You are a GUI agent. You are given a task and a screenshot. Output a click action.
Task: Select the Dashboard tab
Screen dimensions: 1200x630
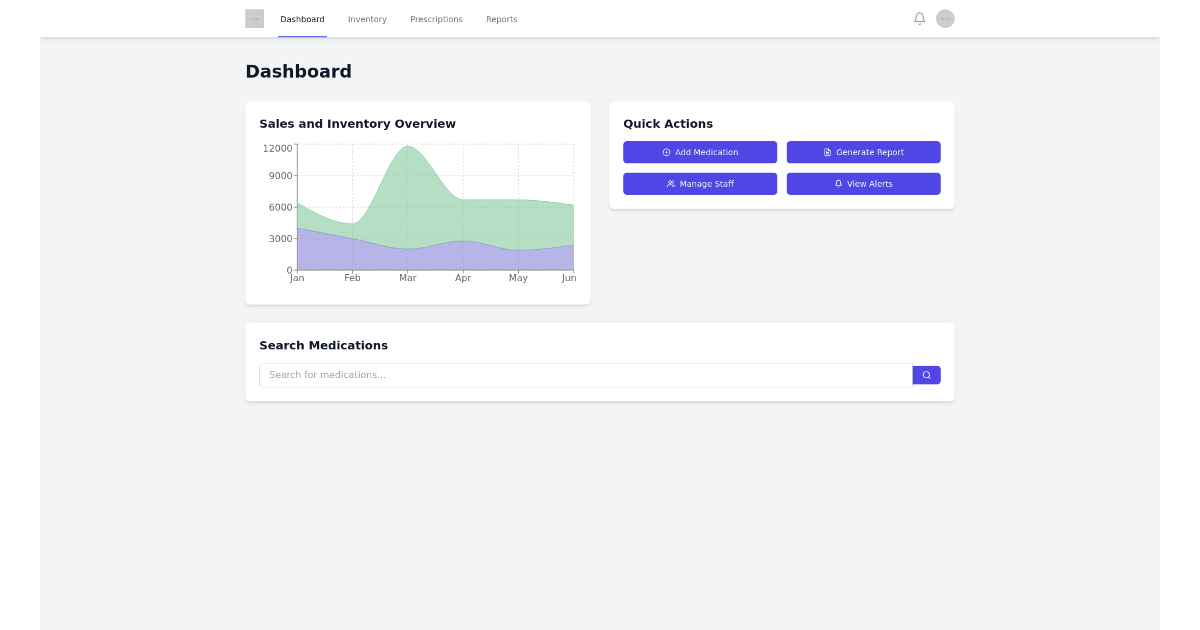302,18
